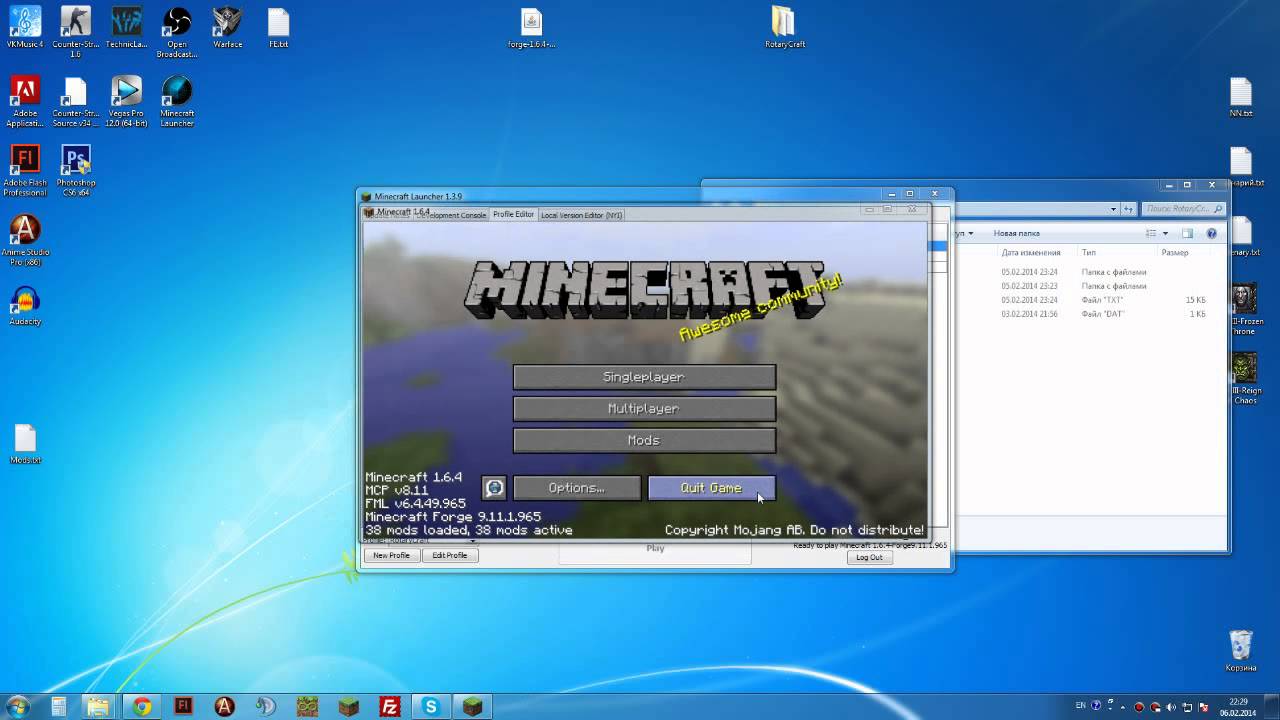This screenshot has height=720, width=1280.
Task: Open the Windows Start menu
Action: coord(18,706)
